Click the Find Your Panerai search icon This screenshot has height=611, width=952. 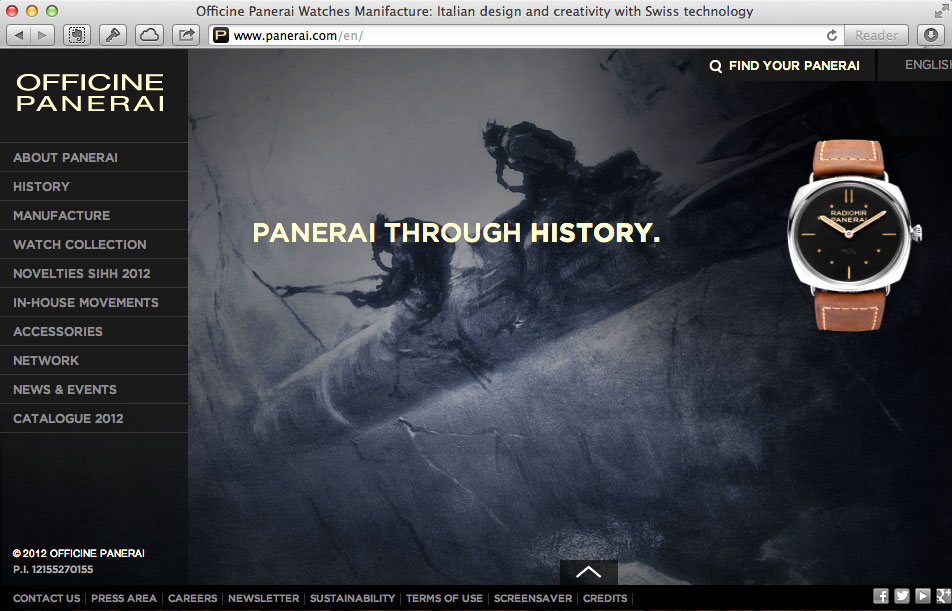[716, 66]
